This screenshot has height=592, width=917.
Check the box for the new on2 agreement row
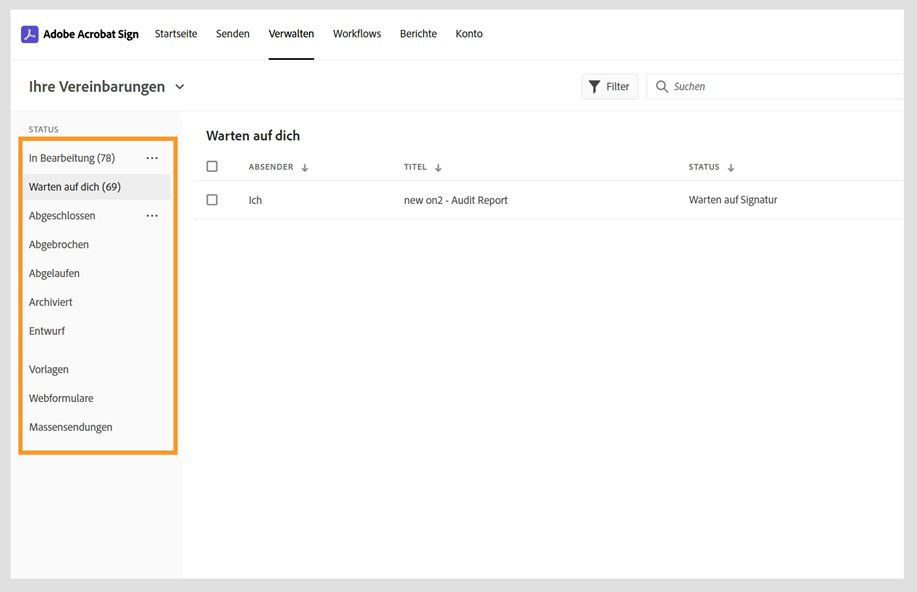point(211,199)
